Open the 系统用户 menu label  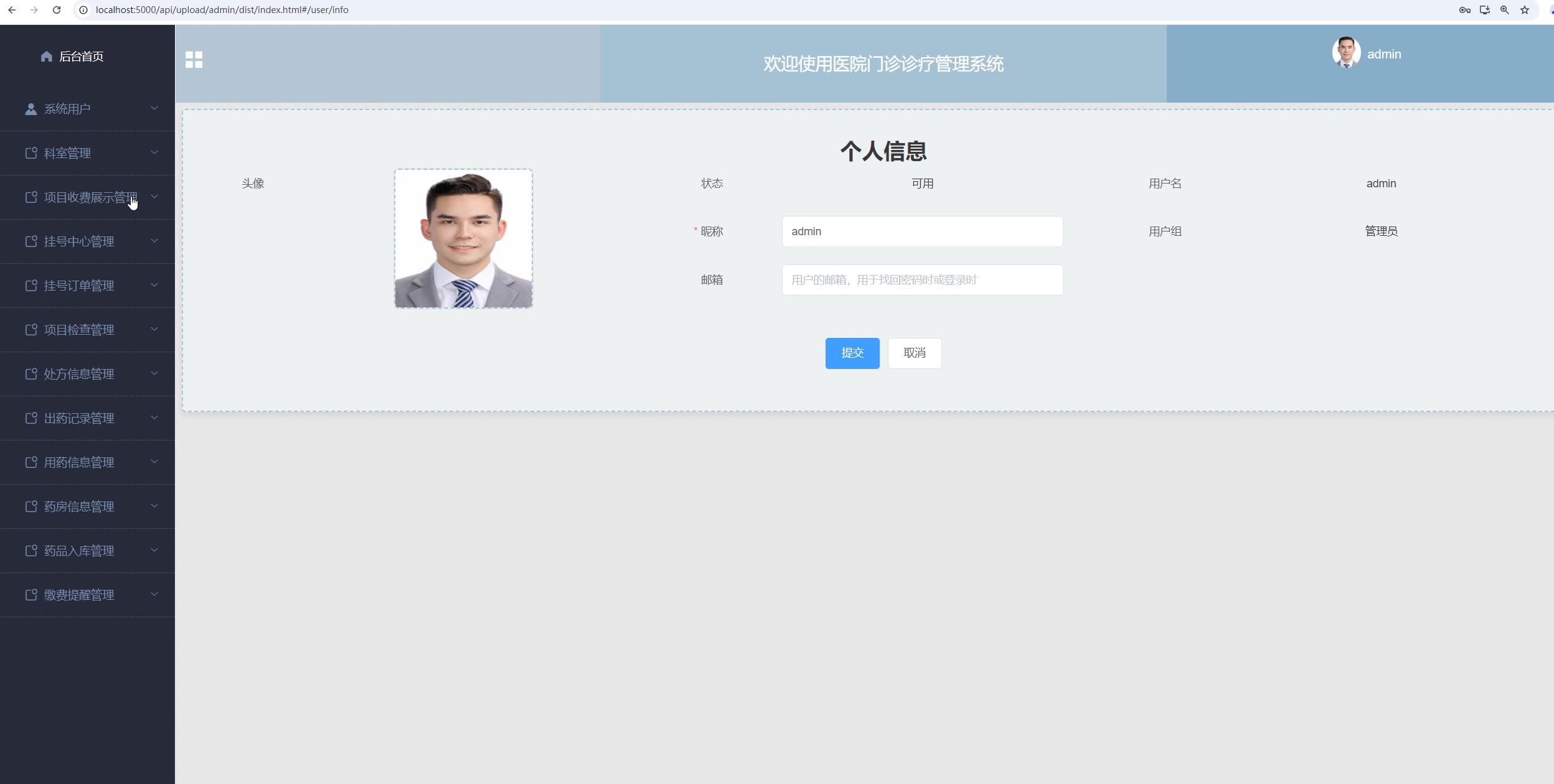[67, 109]
